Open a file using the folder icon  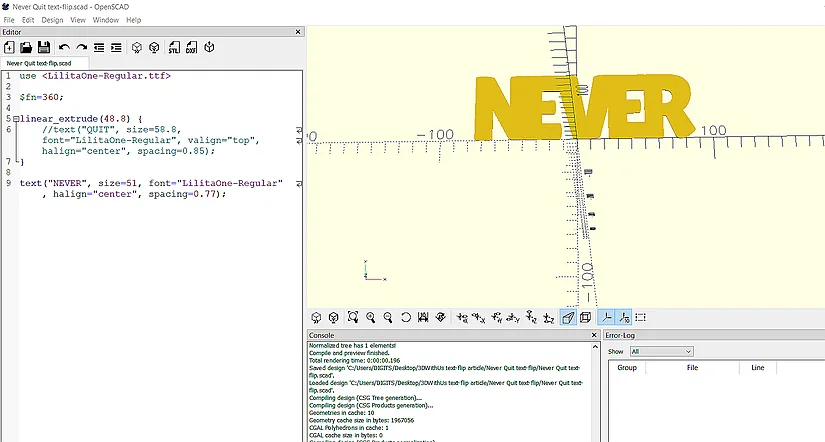coord(26,47)
